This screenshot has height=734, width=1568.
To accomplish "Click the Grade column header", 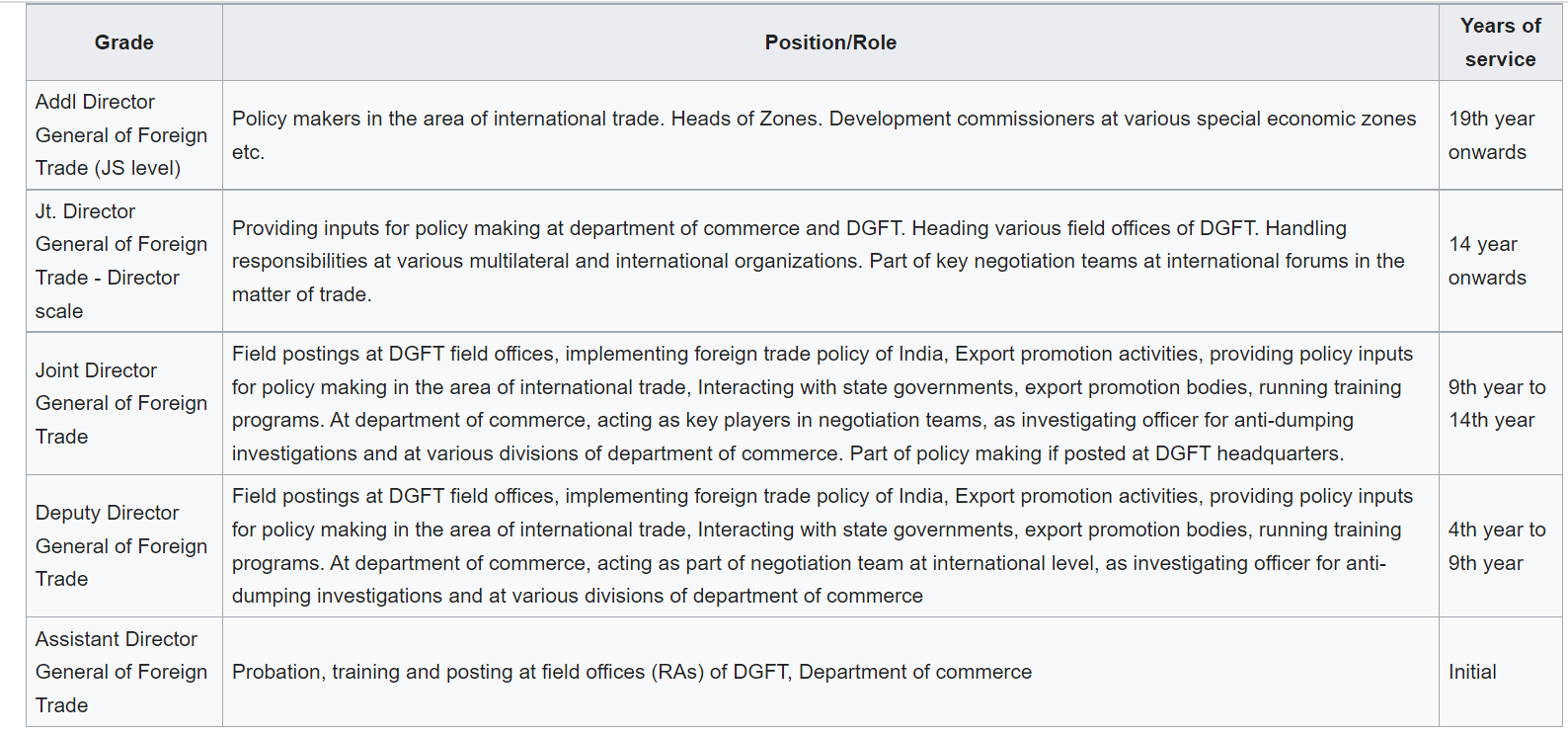I will point(123,42).
